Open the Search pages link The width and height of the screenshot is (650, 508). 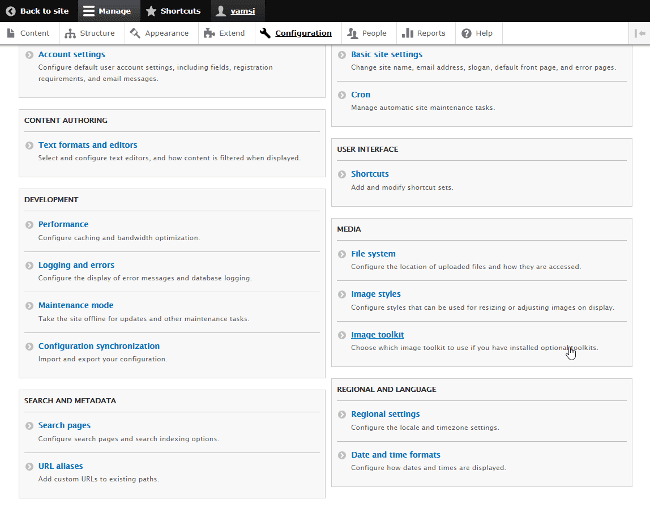(x=64, y=425)
